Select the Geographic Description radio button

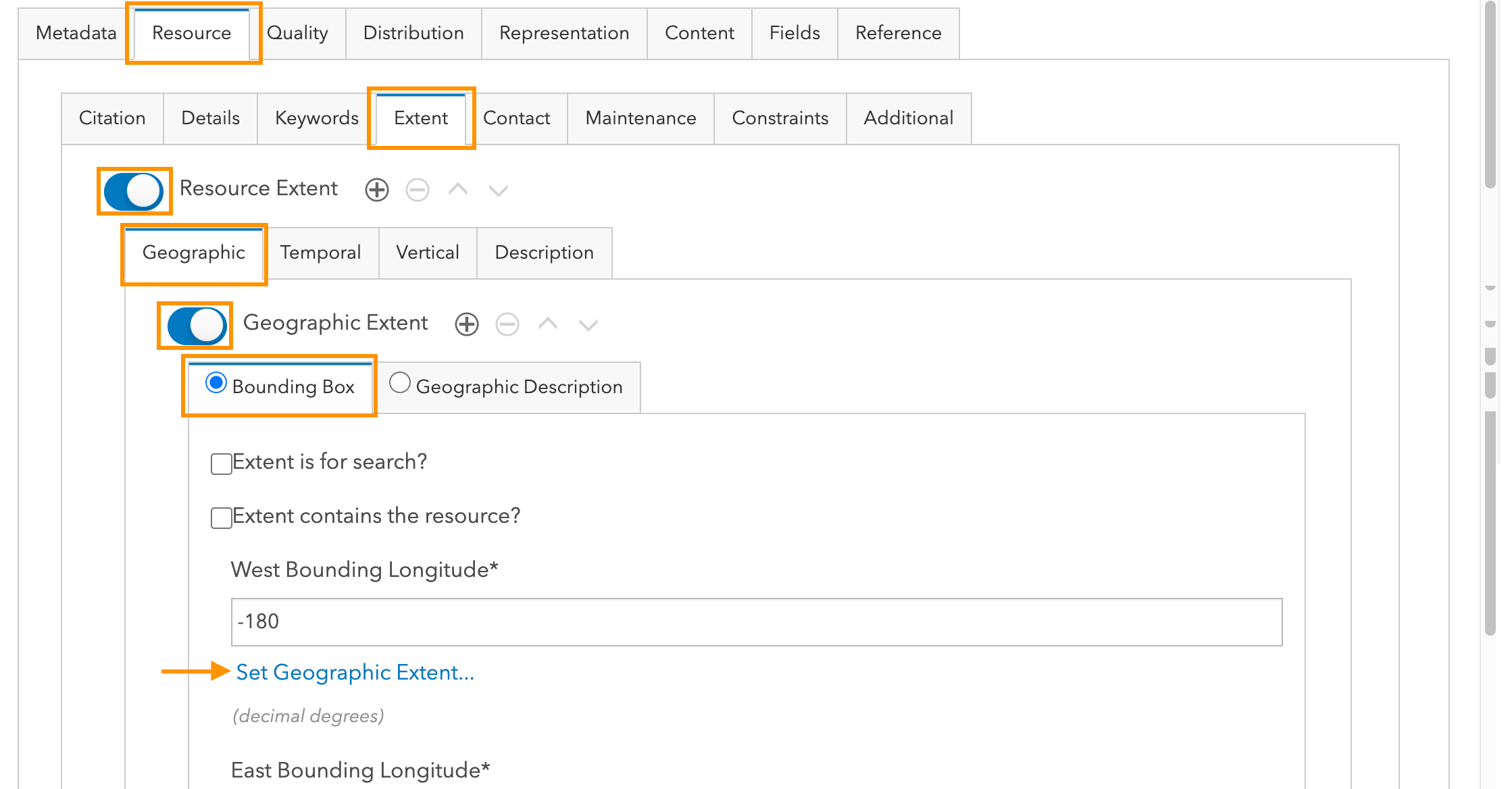(400, 382)
